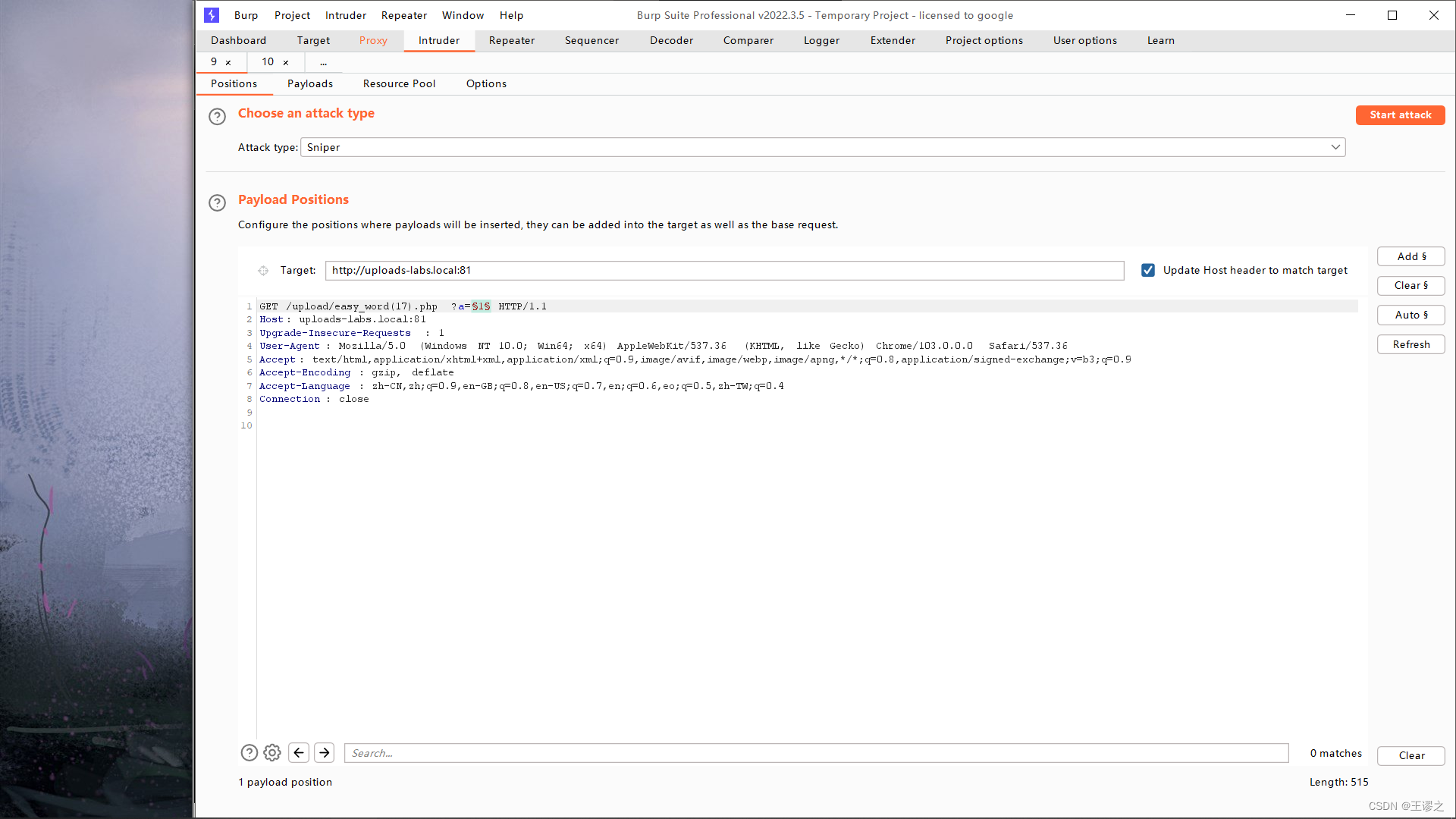Click the Auto § button

click(1411, 315)
